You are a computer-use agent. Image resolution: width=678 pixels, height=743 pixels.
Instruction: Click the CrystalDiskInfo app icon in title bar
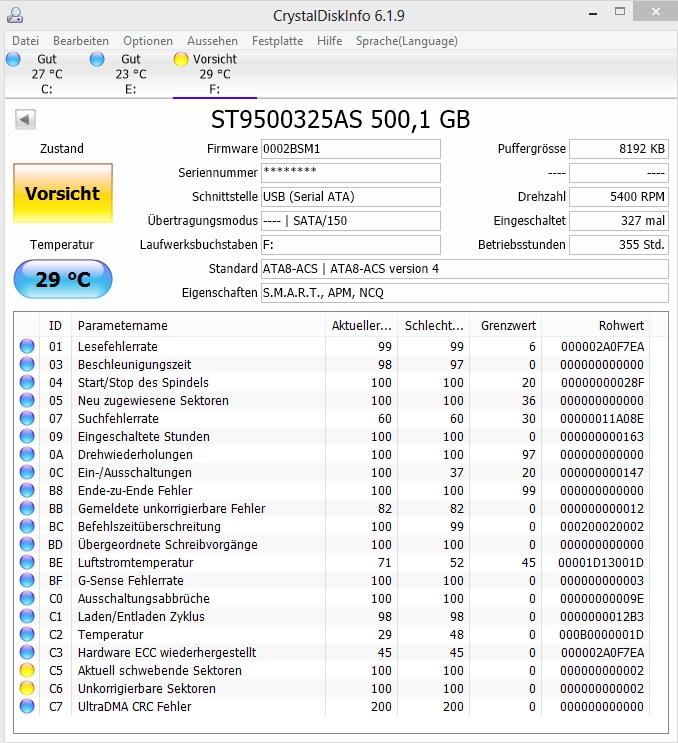[15, 15]
